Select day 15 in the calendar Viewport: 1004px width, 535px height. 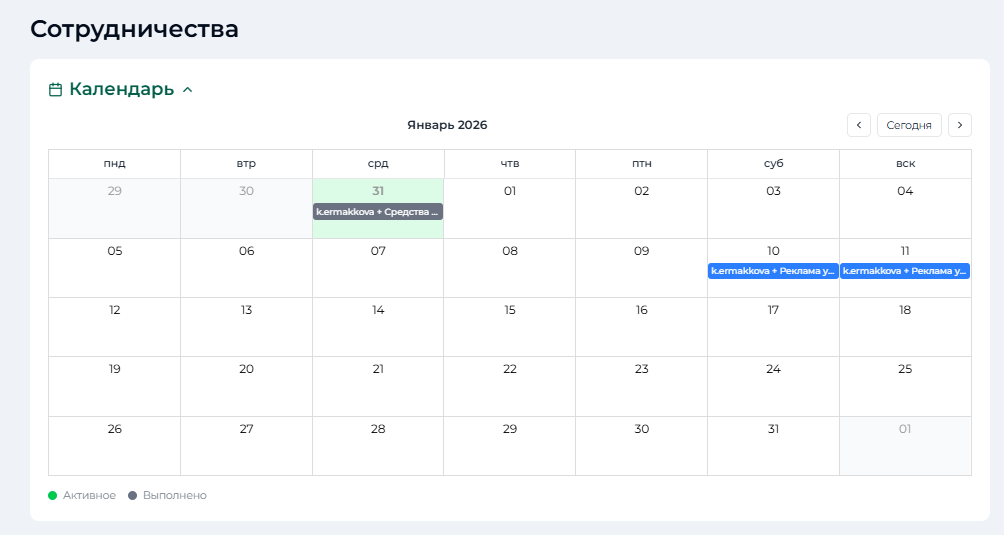(x=510, y=310)
